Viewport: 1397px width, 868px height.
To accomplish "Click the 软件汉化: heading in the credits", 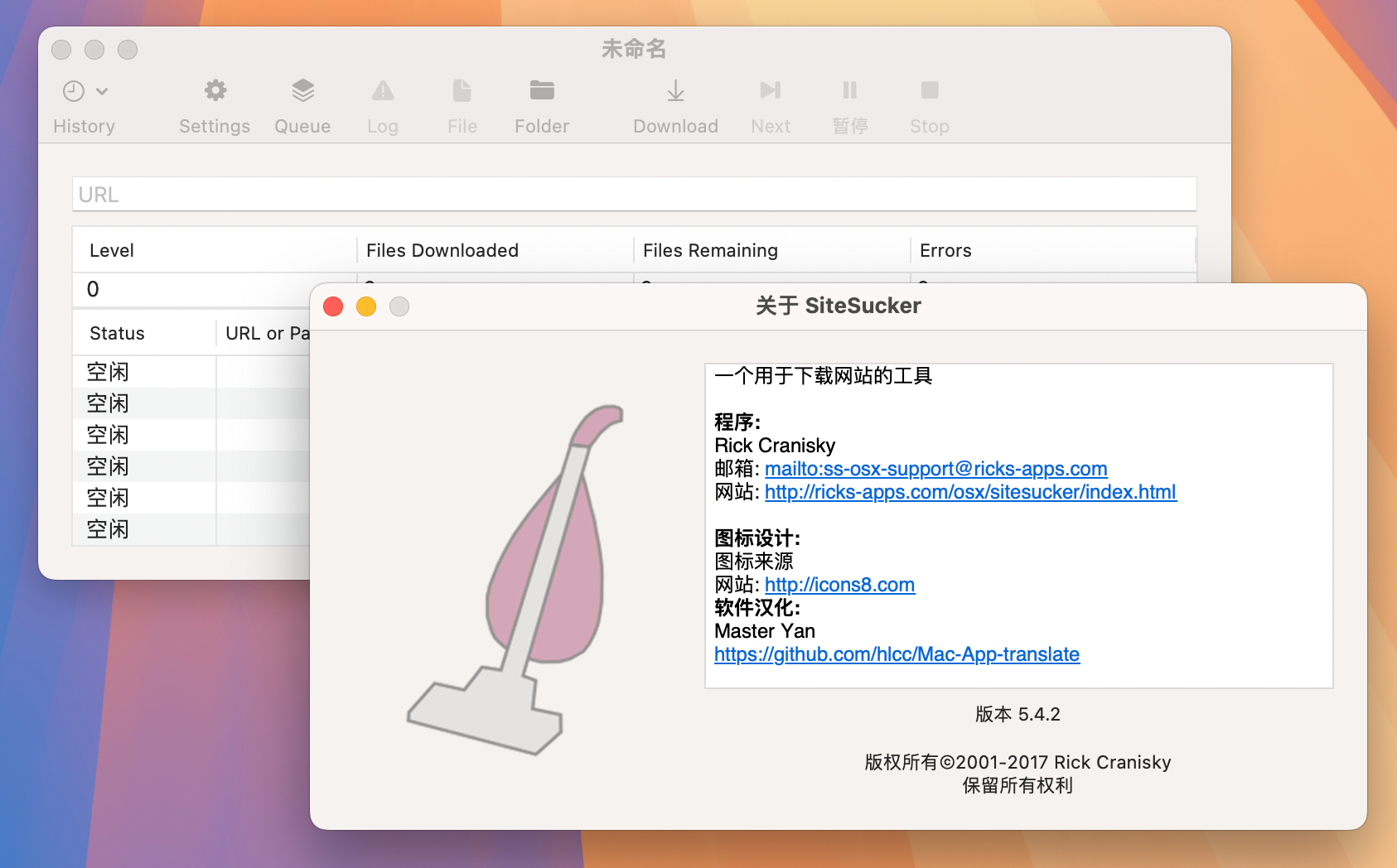I will pos(757,608).
